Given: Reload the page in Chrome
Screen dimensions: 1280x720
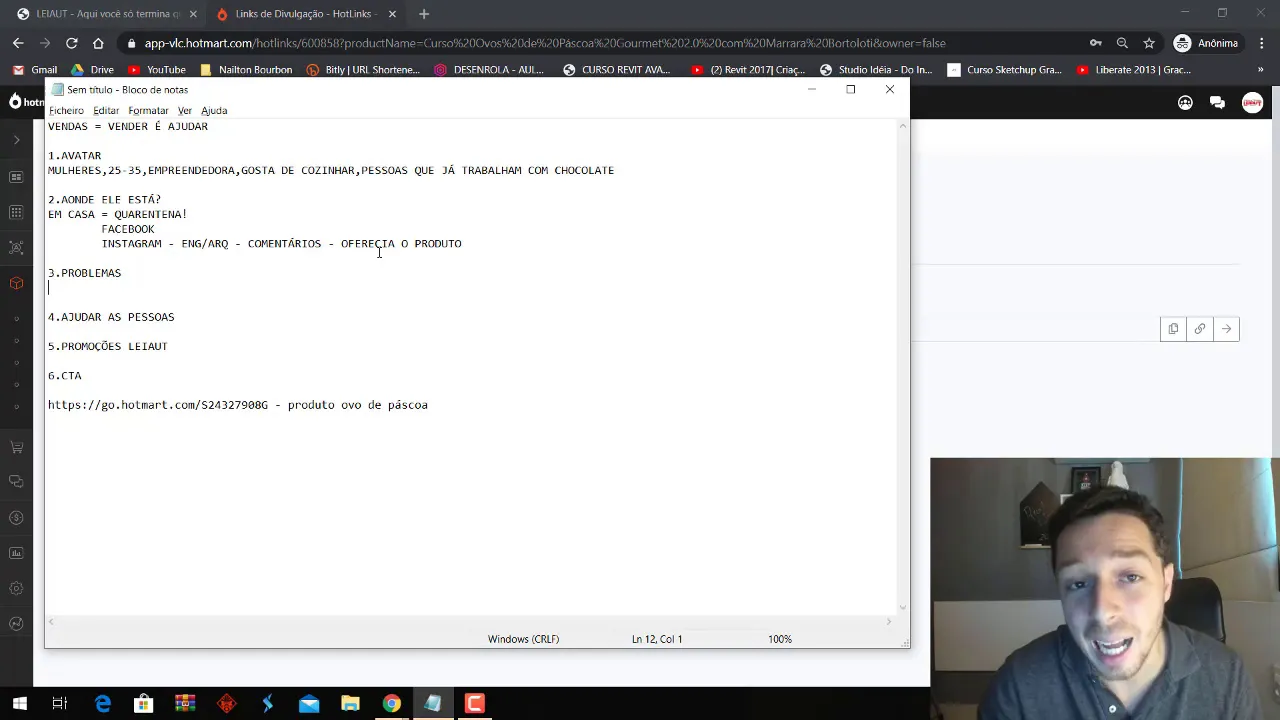Looking at the screenshot, I should pos(72,43).
